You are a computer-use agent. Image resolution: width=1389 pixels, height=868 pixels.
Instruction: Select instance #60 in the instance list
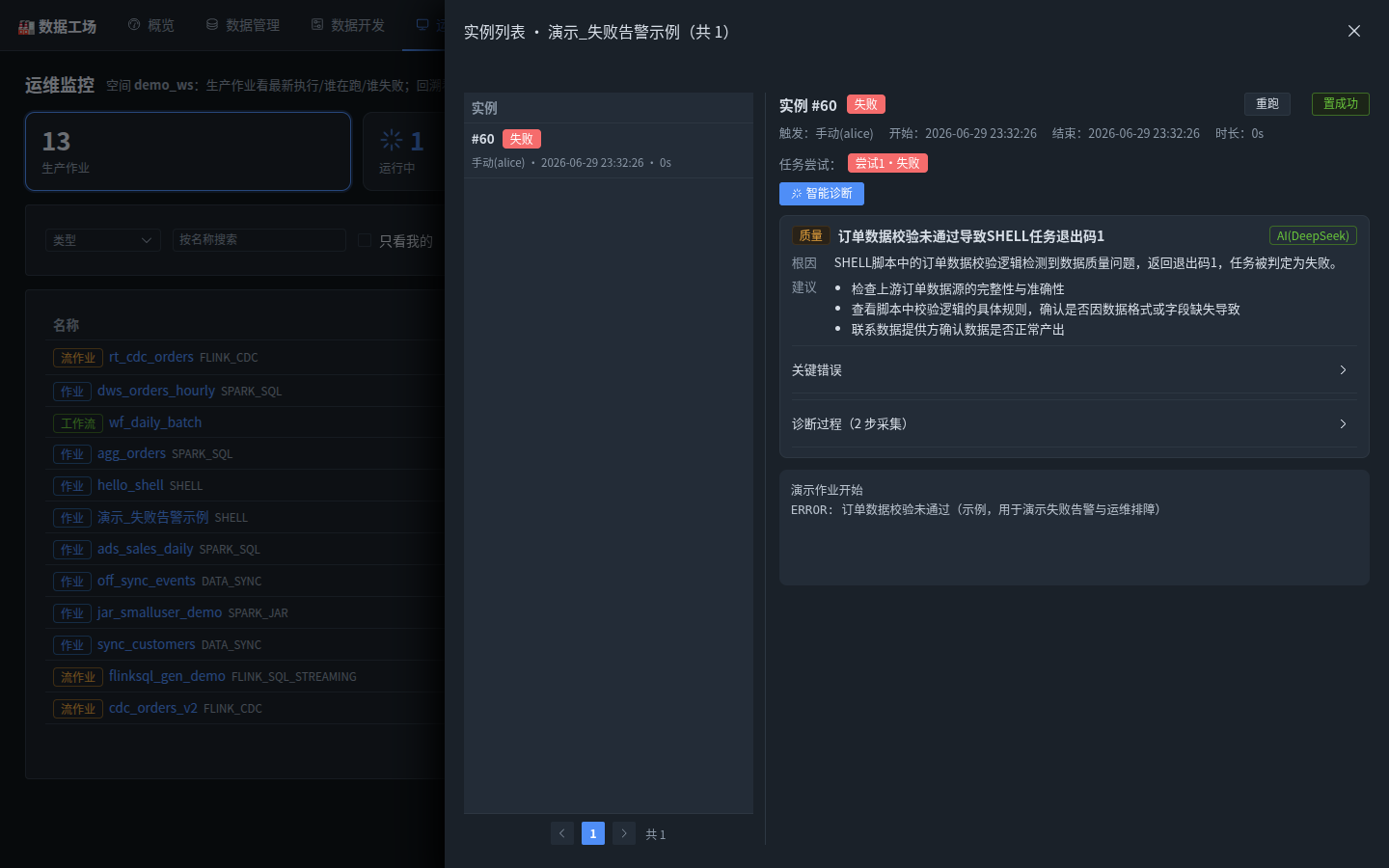coord(609,150)
